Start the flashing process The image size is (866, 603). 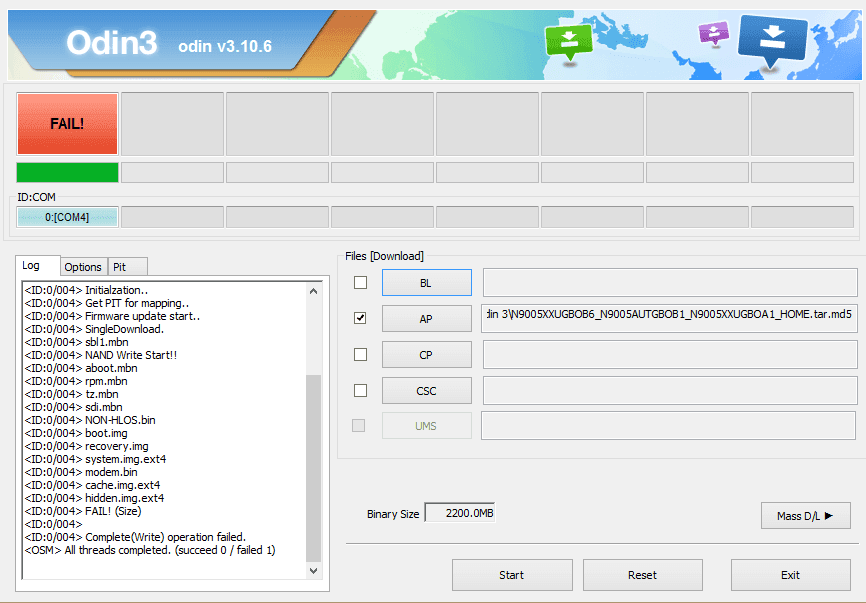click(511, 575)
